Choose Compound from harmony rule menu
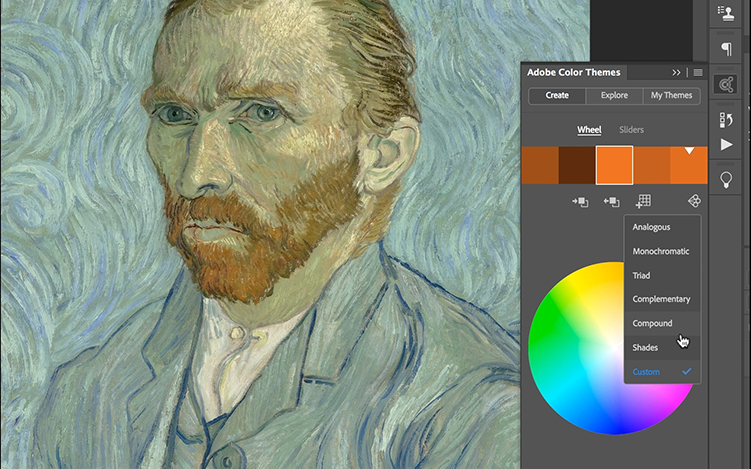This screenshot has width=751, height=469. pos(652,323)
